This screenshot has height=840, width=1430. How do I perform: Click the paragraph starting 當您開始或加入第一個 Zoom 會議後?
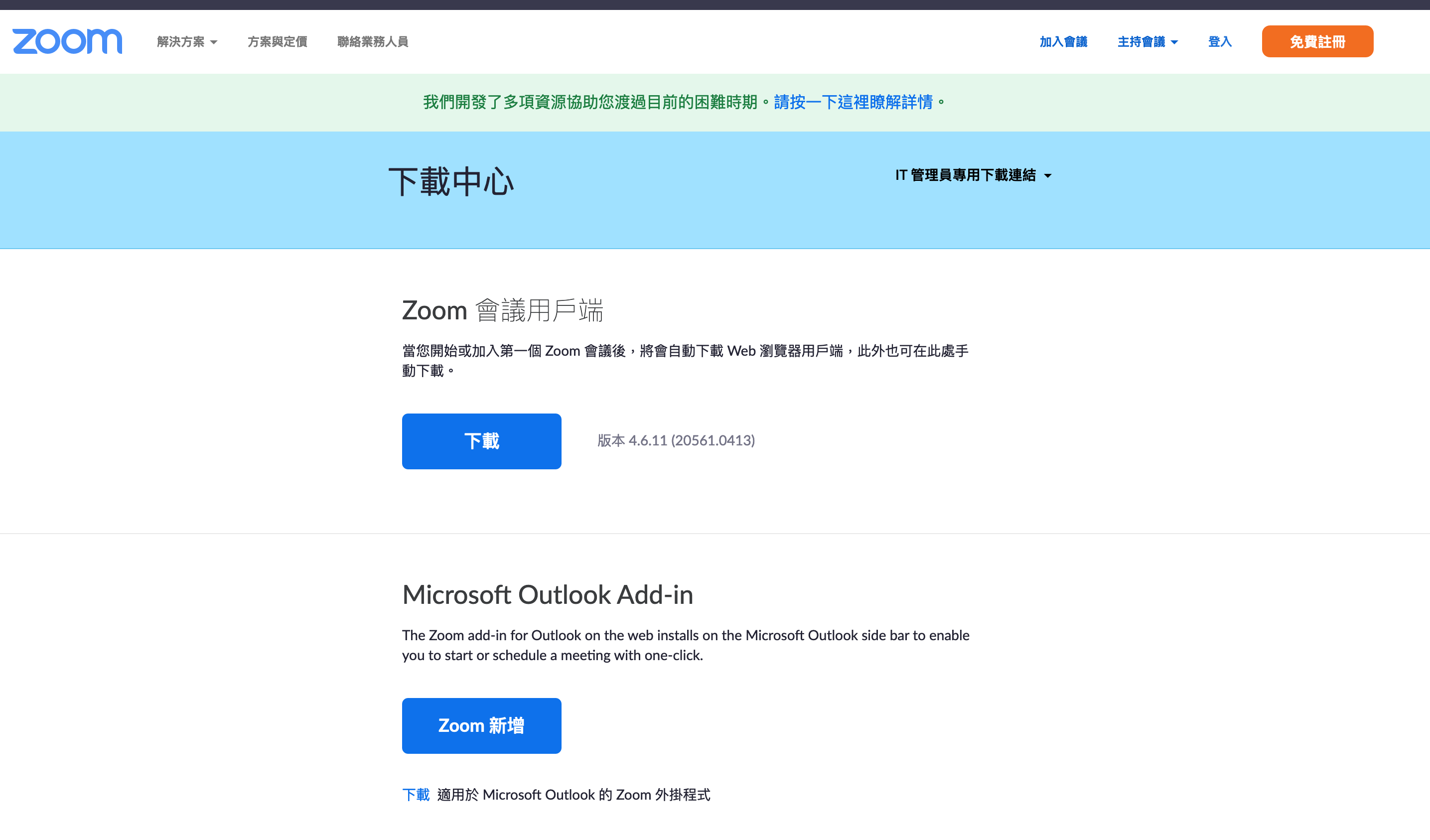[x=686, y=361]
